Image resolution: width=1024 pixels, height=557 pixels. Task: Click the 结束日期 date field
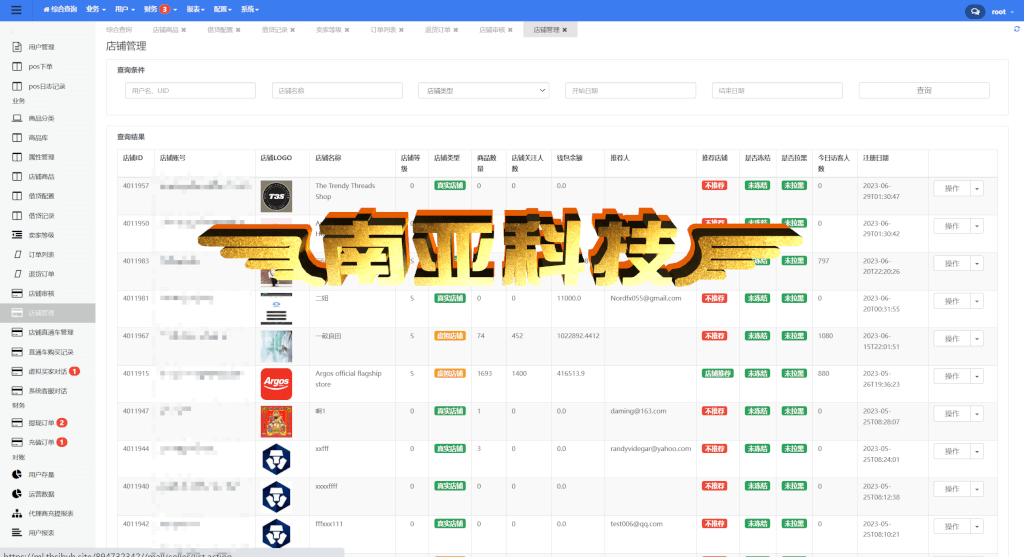777,91
